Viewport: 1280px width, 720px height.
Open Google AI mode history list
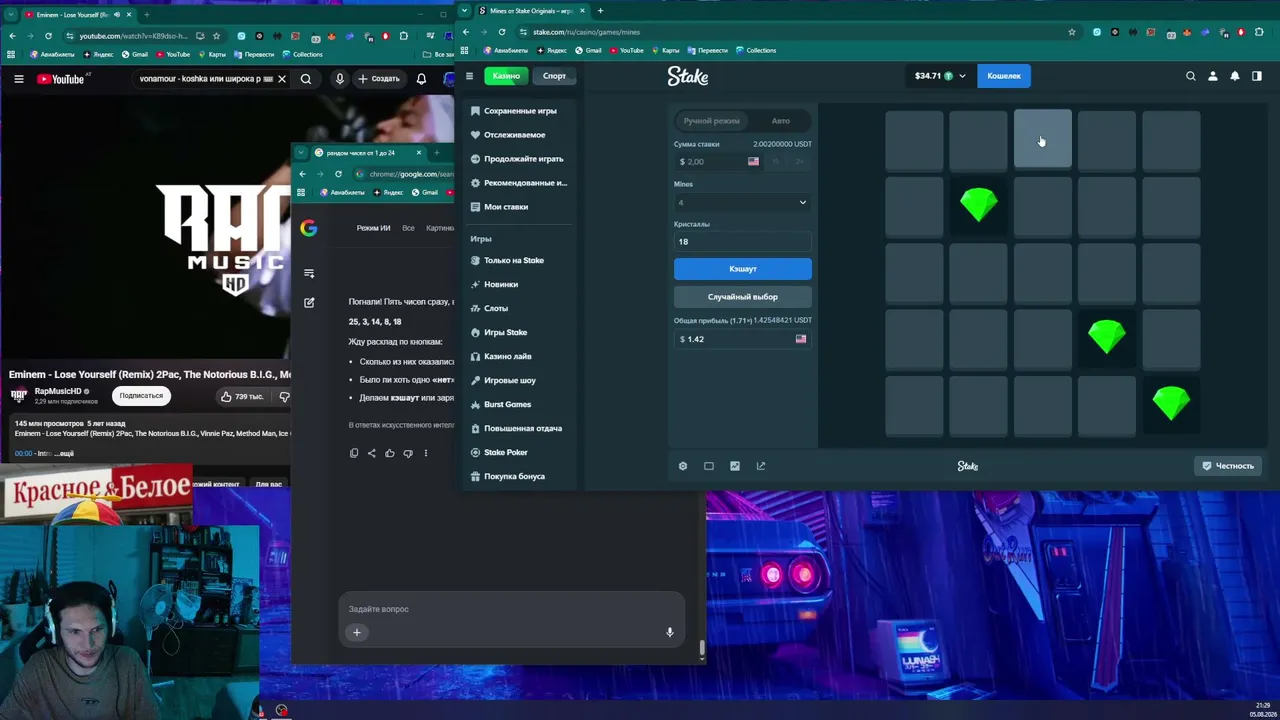(309, 273)
